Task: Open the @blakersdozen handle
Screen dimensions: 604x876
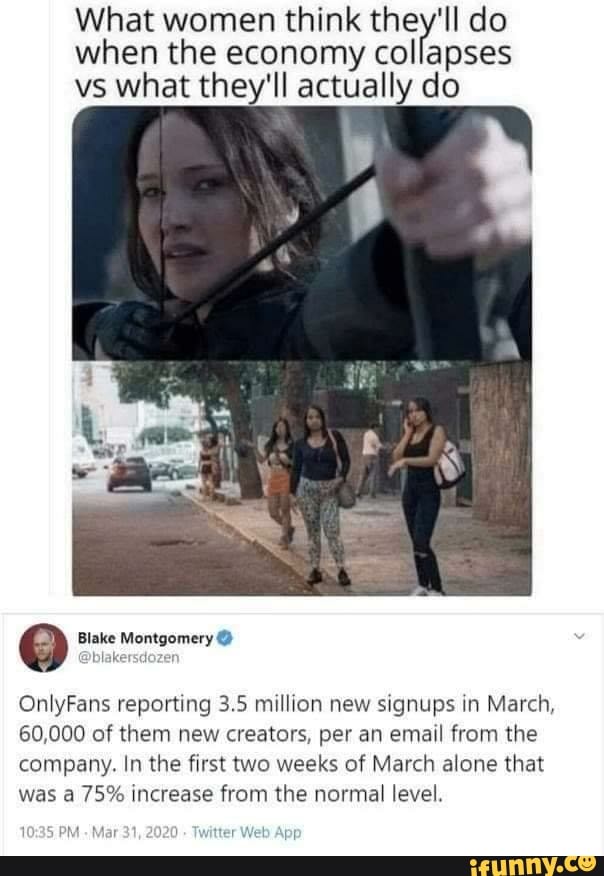Action: 129,658
